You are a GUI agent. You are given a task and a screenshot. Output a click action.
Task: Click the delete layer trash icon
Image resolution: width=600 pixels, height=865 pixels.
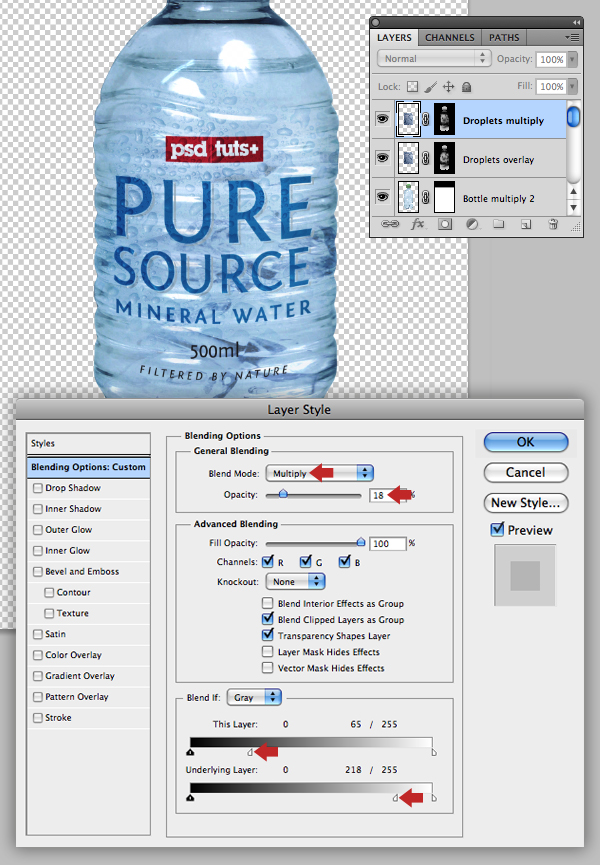553,224
